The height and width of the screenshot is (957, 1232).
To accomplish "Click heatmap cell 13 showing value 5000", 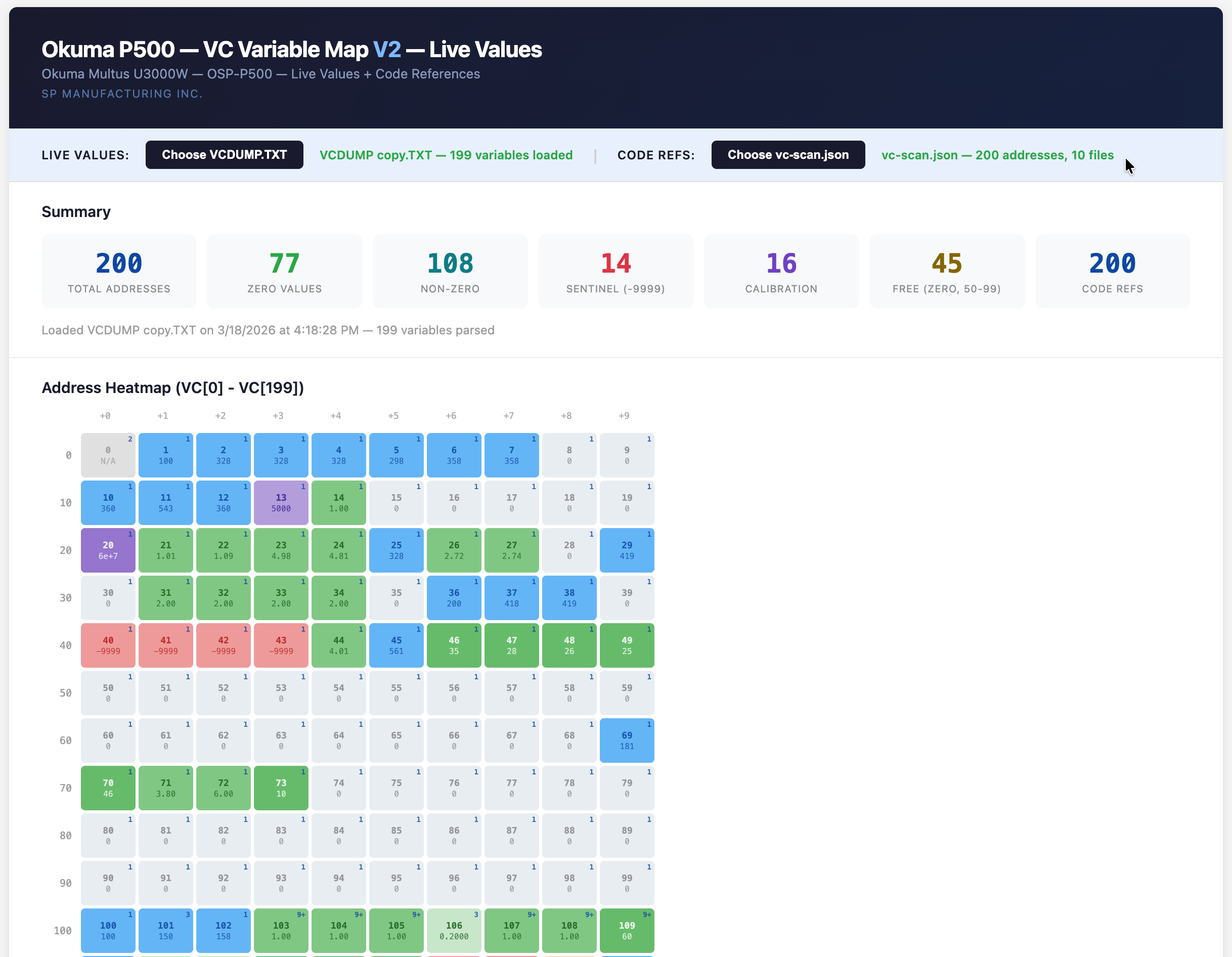I will [x=280, y=502].
